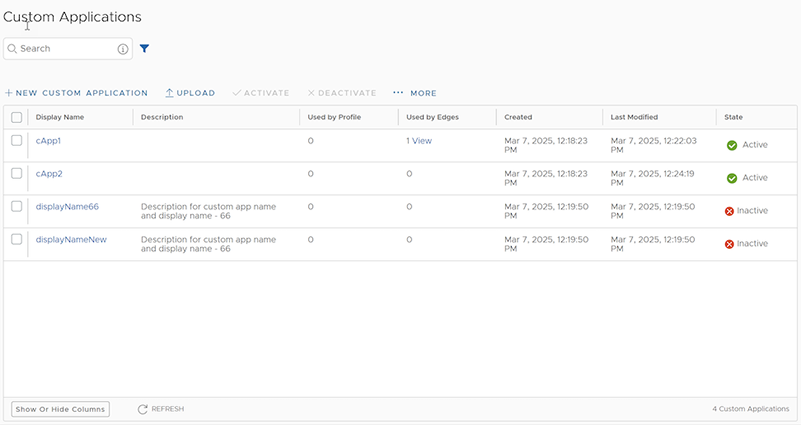Click the green Active icon for cApp1
Screen dimensions: 801x425
point(732,145)
